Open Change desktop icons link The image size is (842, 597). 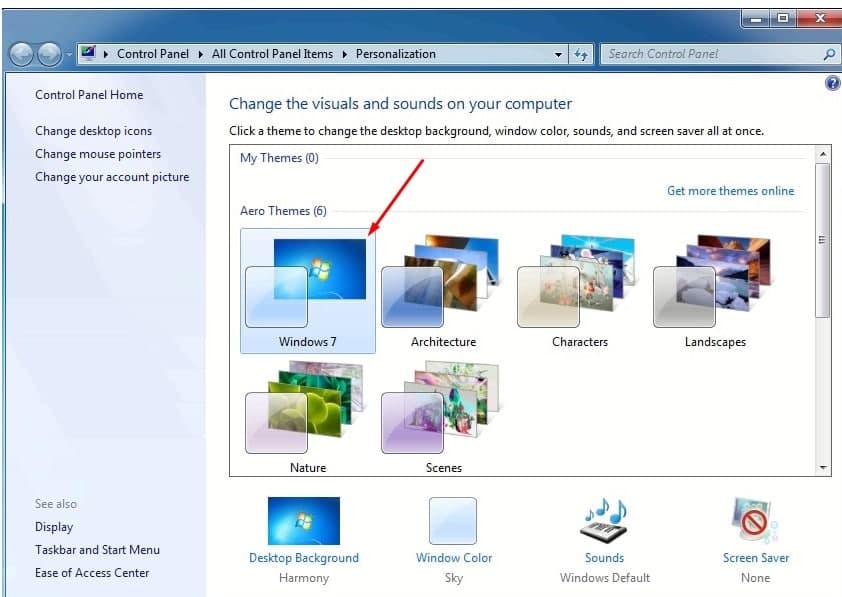pos(93,131)
